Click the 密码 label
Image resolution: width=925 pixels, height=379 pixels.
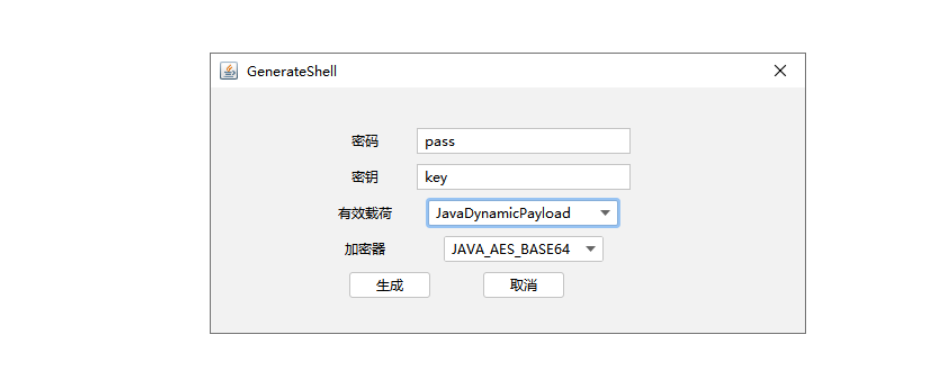[365, 142]
